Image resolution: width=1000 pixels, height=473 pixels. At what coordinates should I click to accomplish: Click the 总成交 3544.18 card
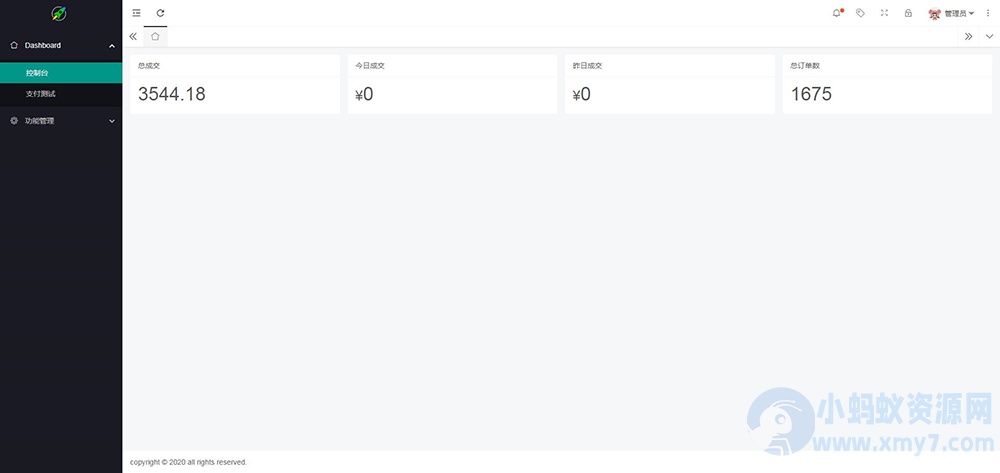point(235,84)
